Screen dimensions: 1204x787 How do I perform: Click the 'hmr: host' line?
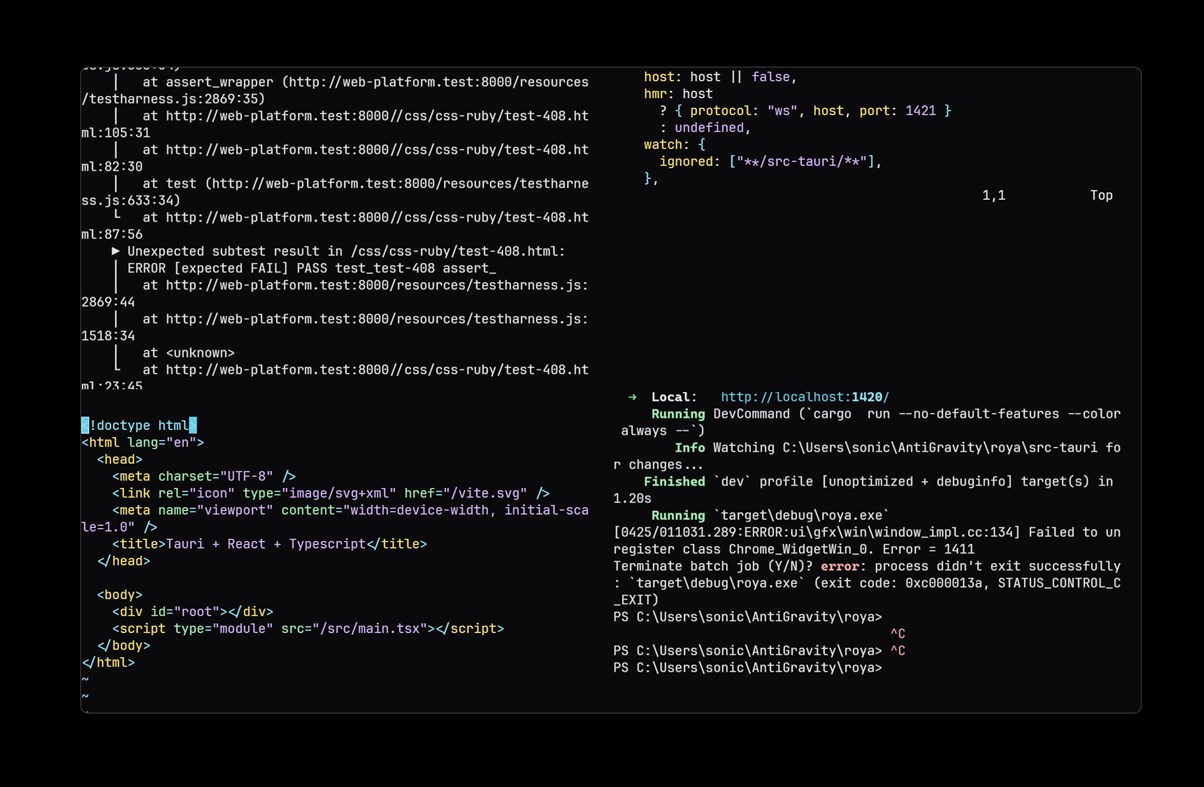(x=678, y=94)
